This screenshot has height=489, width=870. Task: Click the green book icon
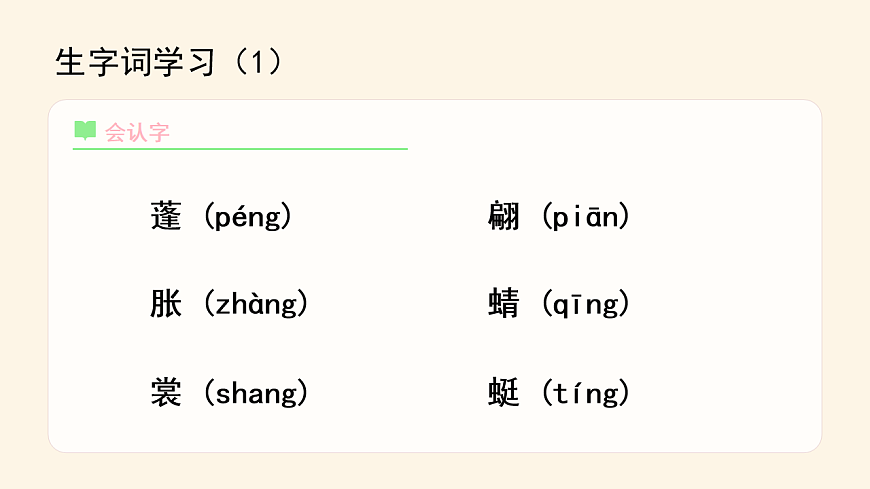(x=85, y=131)
